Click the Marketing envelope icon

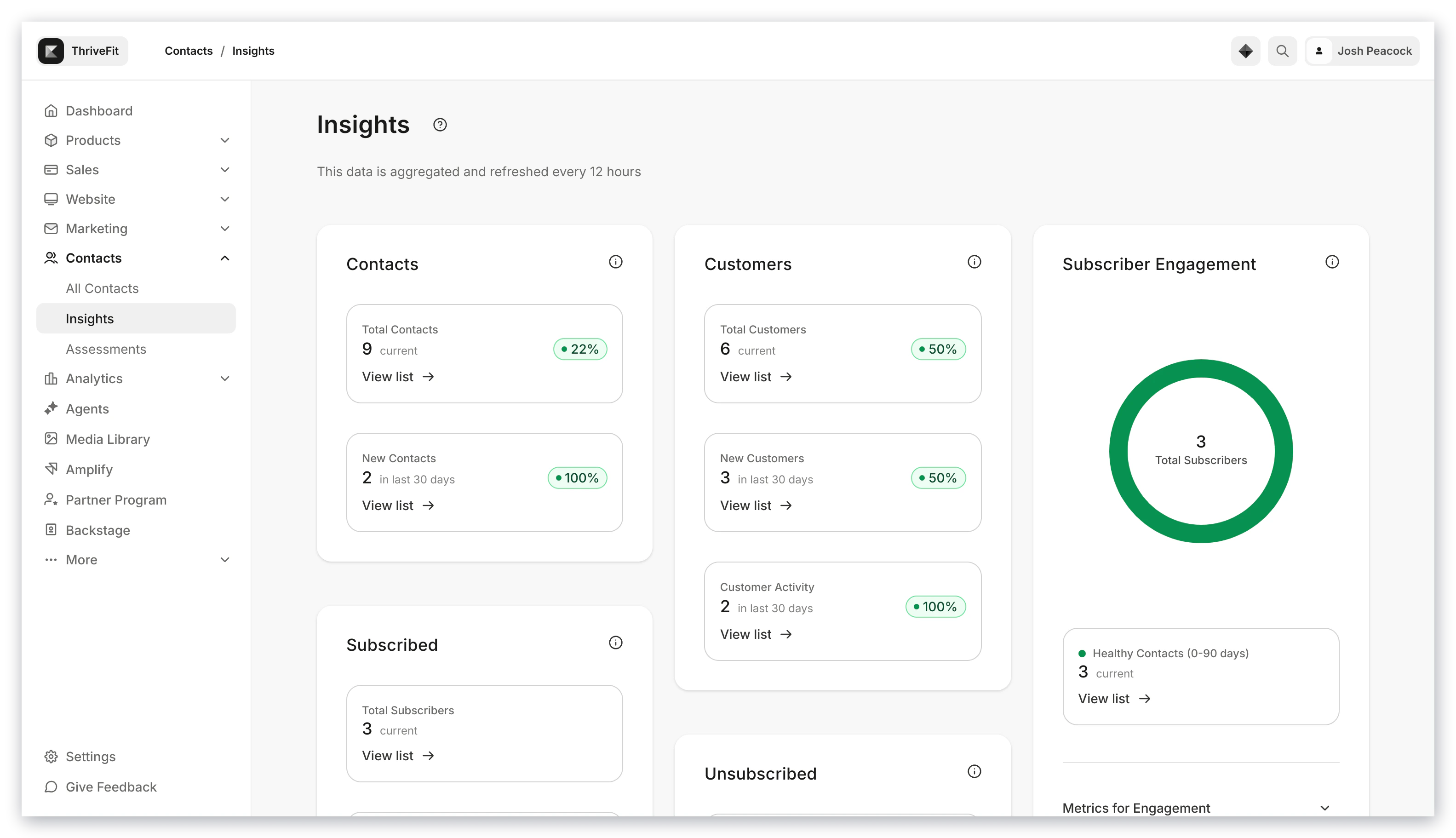[x=51, y=229]
